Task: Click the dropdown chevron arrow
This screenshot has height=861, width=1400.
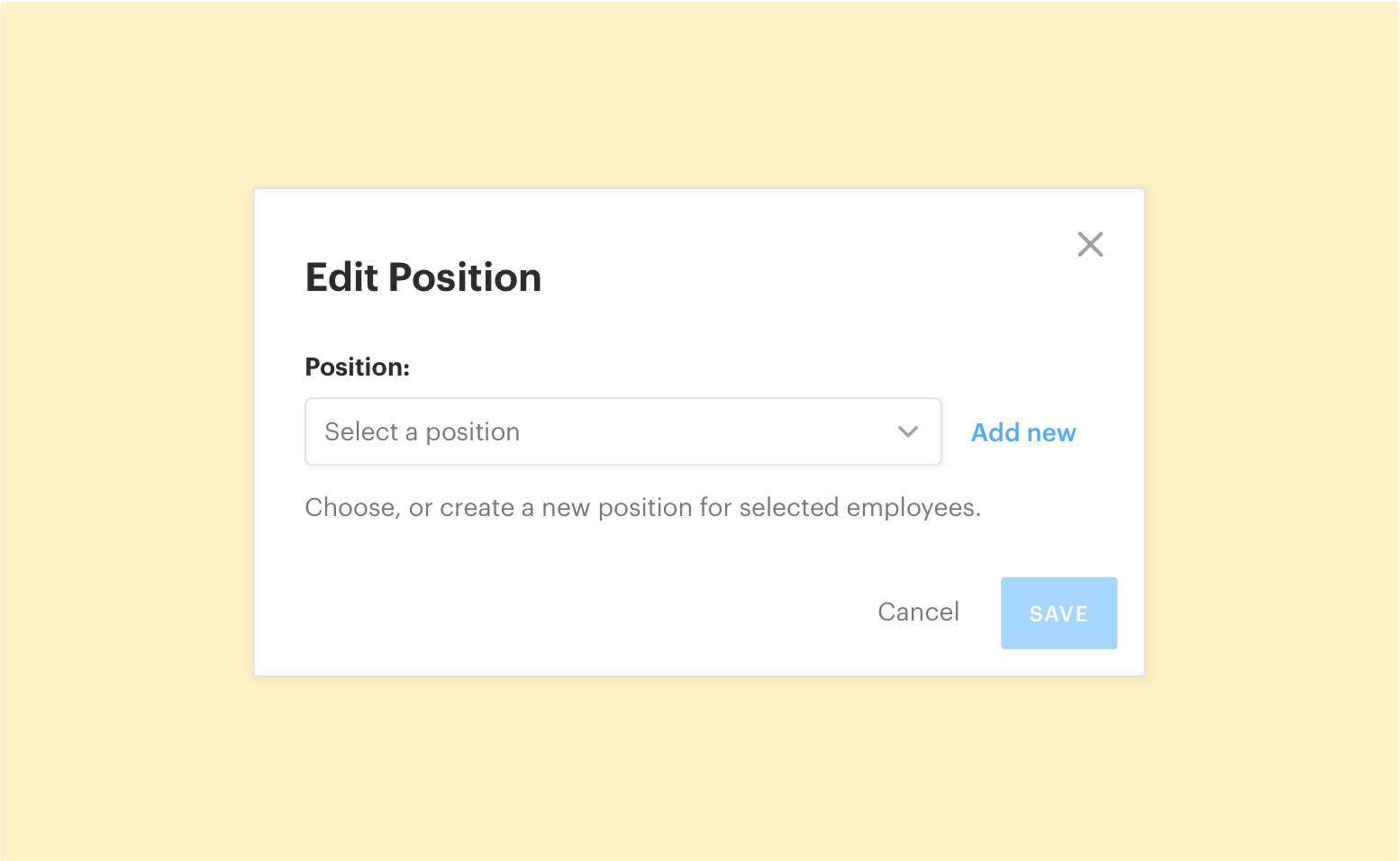Action: tap(907, 432)
